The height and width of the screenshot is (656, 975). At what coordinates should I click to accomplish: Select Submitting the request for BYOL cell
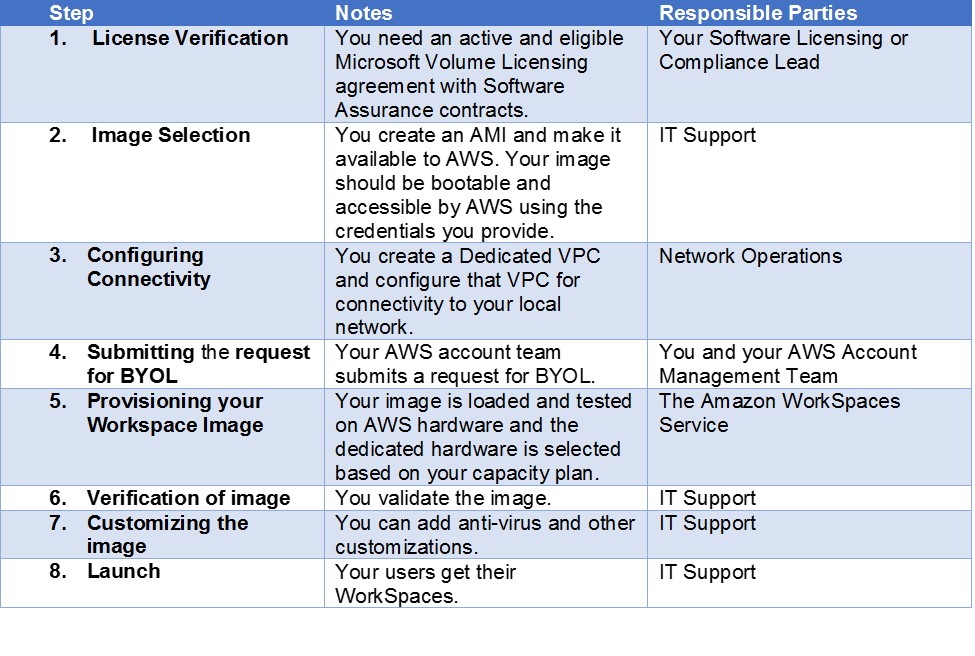(162, 364)
